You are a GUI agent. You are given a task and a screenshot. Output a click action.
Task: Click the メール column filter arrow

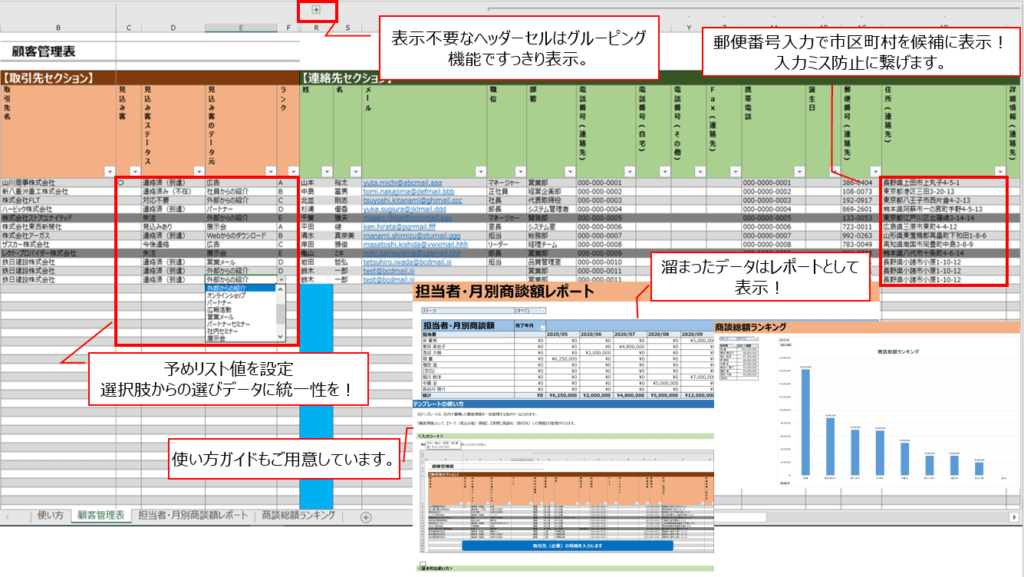click(x=479, y=172)
